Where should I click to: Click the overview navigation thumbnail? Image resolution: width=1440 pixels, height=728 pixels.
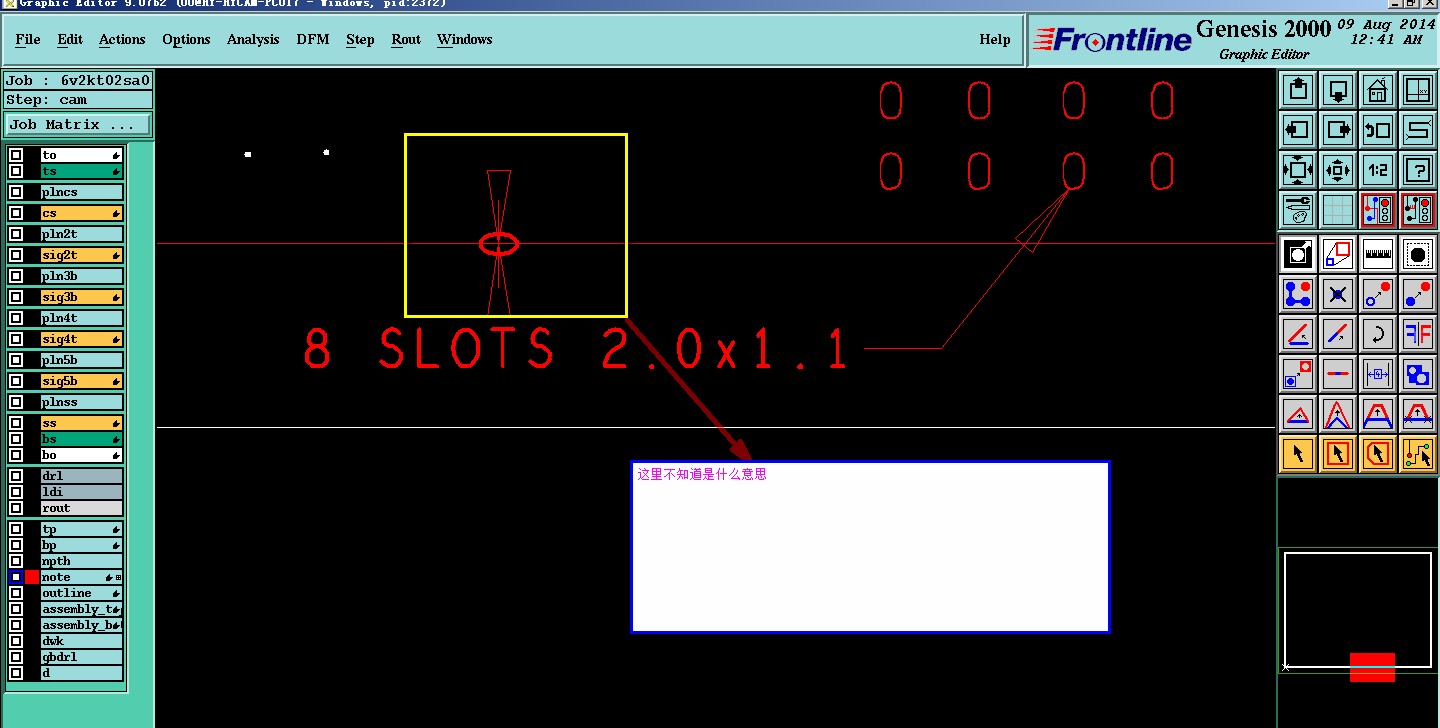(1358, 610)
